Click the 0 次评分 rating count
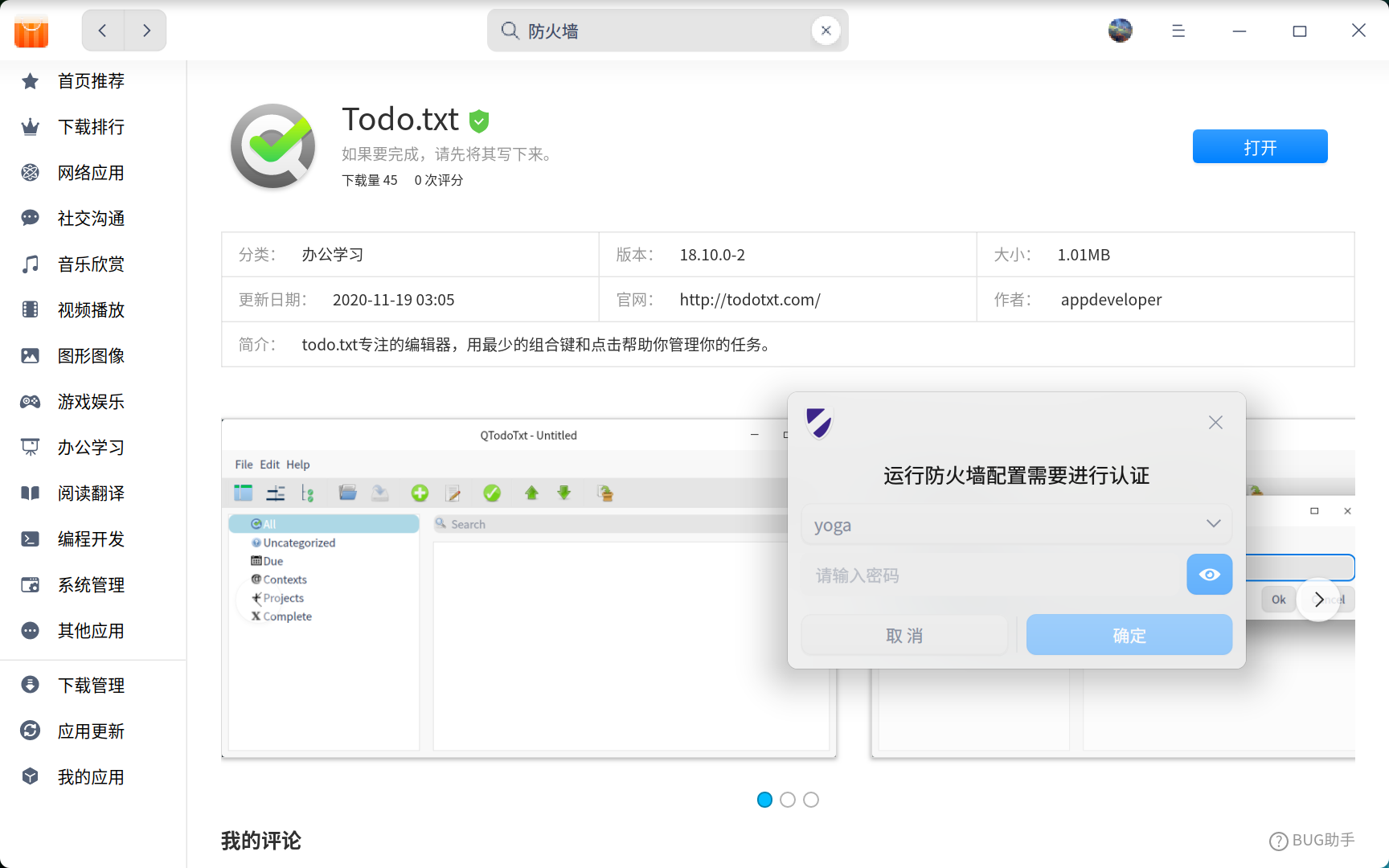 439,180
